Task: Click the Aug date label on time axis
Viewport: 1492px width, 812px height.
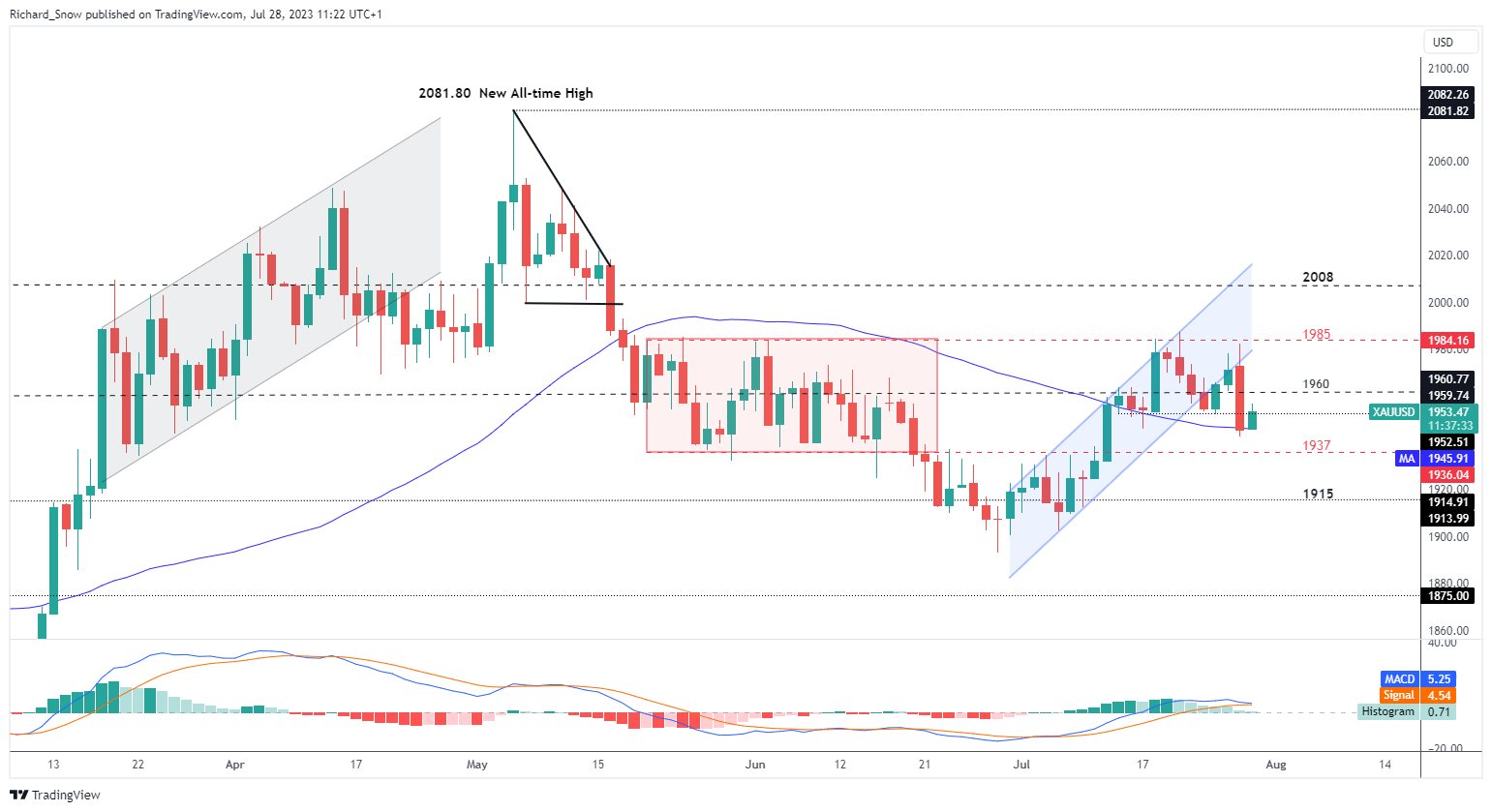Action: (1276, 765)
